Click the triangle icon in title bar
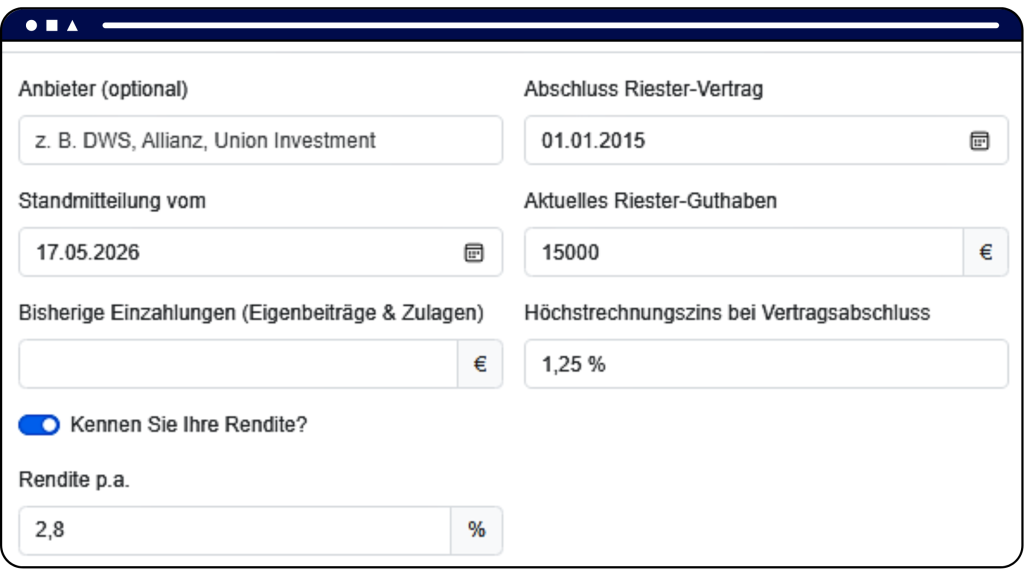The width and height of the screenshot is (1024, 576). click(x=72, y=25)
